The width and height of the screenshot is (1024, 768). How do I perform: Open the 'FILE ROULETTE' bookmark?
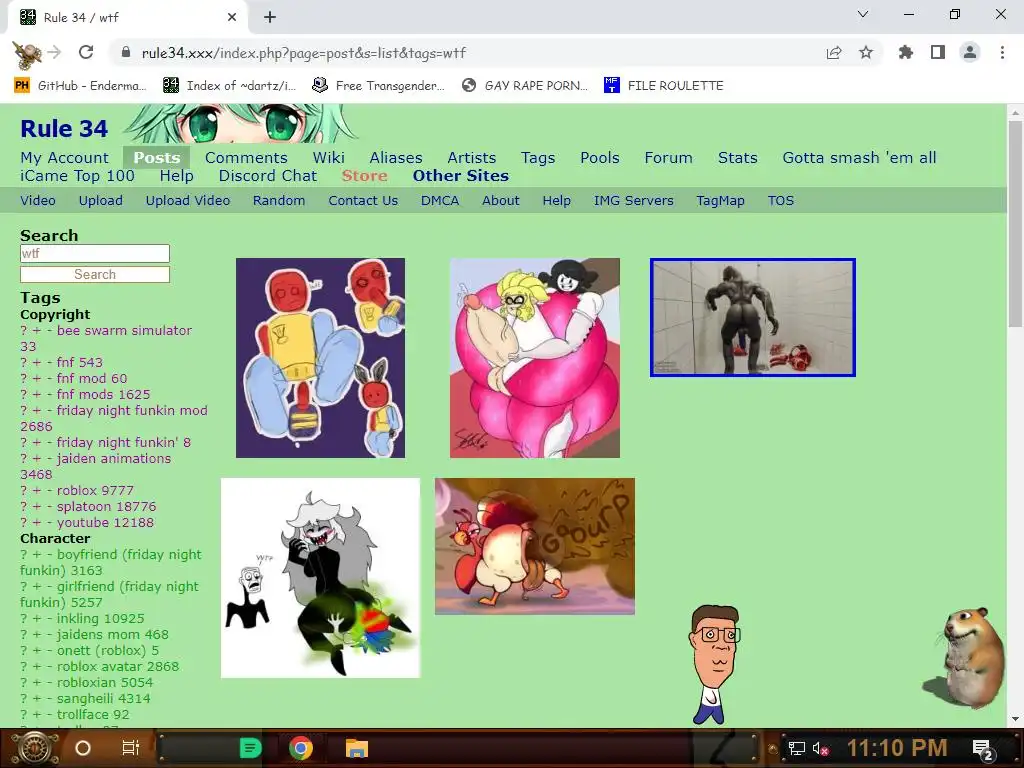(664, 86)
